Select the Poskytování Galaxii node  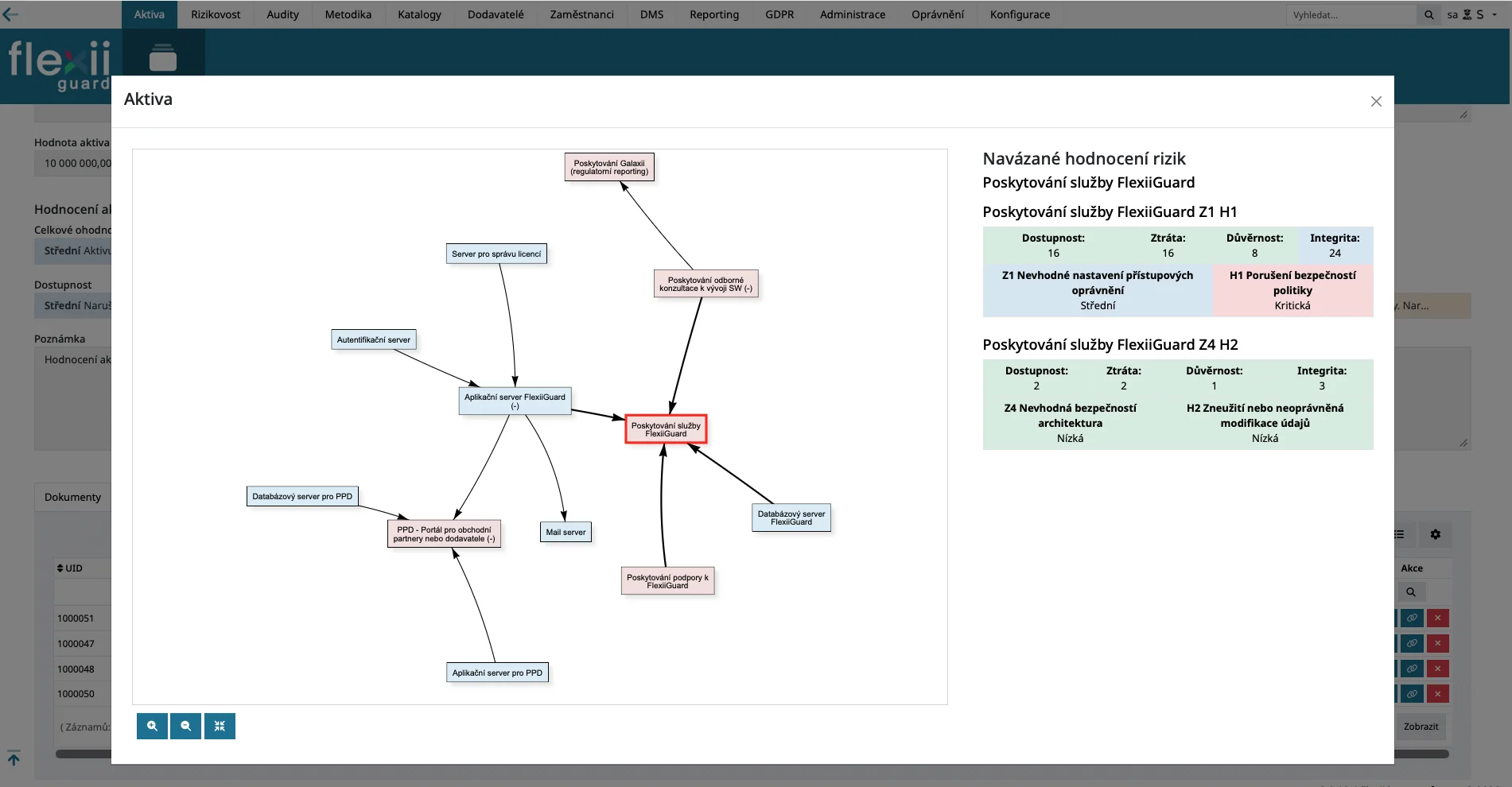click(x=609, y=167)
